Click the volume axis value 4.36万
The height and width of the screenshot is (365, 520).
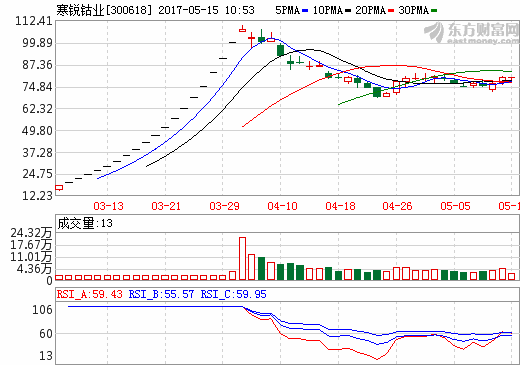tap(35, 269)
